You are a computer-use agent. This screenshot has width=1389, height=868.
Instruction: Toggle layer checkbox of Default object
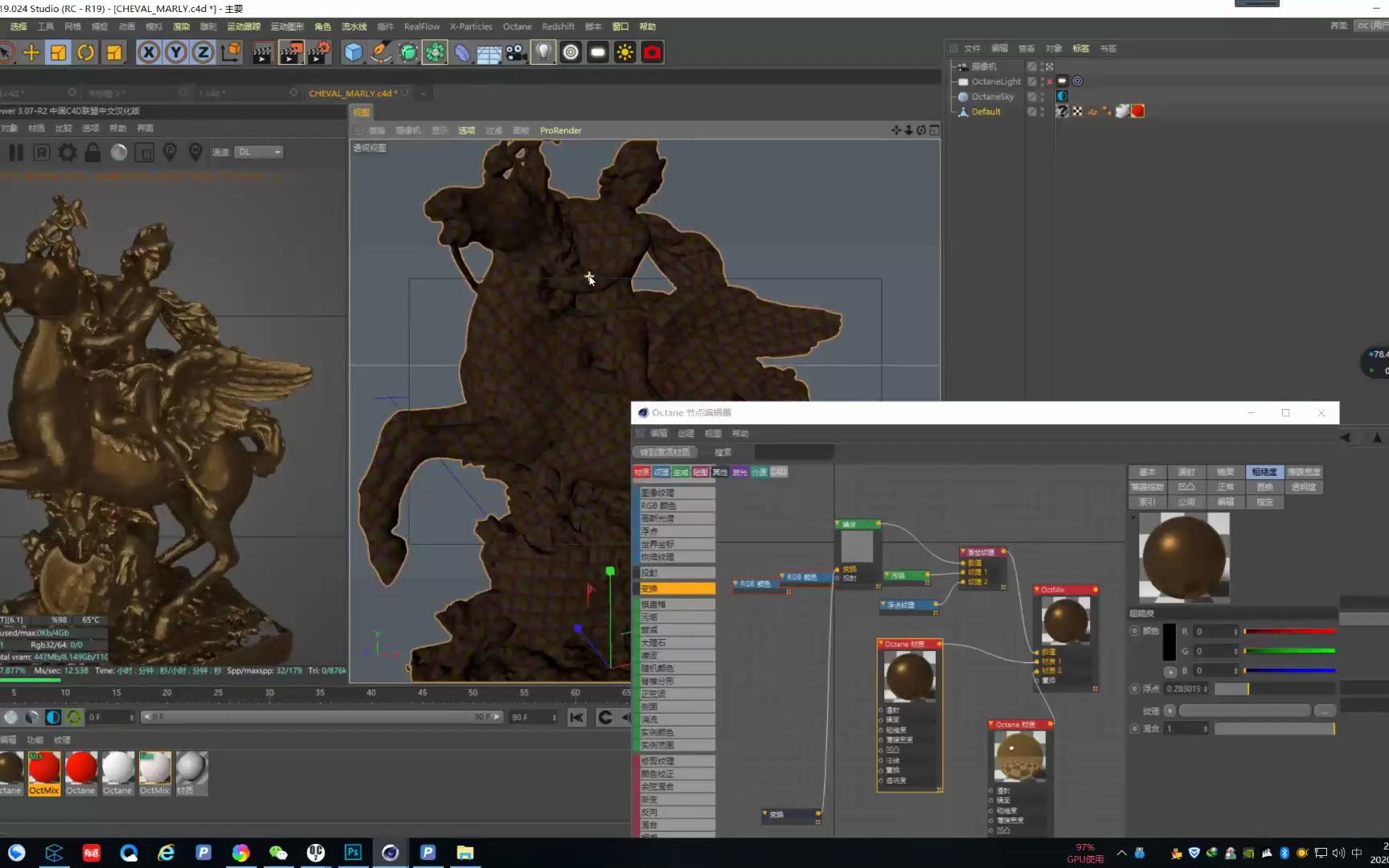click(x=1031, y=112)
